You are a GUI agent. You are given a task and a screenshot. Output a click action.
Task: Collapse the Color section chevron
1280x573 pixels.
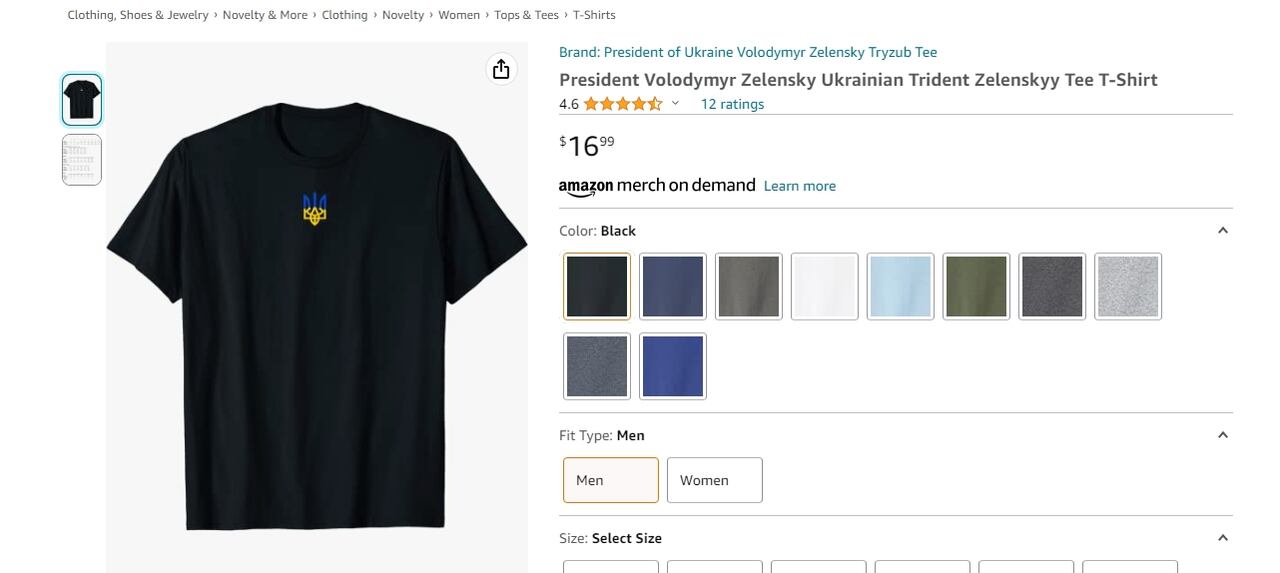pos(1222,231)
